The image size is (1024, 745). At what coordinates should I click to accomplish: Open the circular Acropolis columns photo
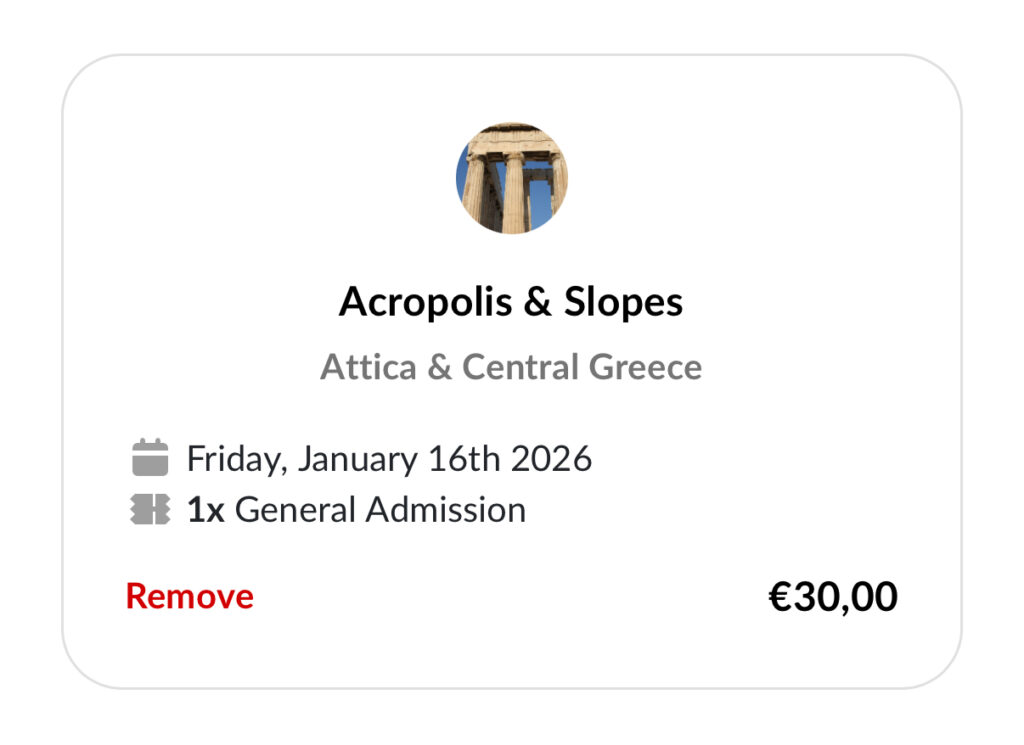pyautogui.click(x=511, y=179)
